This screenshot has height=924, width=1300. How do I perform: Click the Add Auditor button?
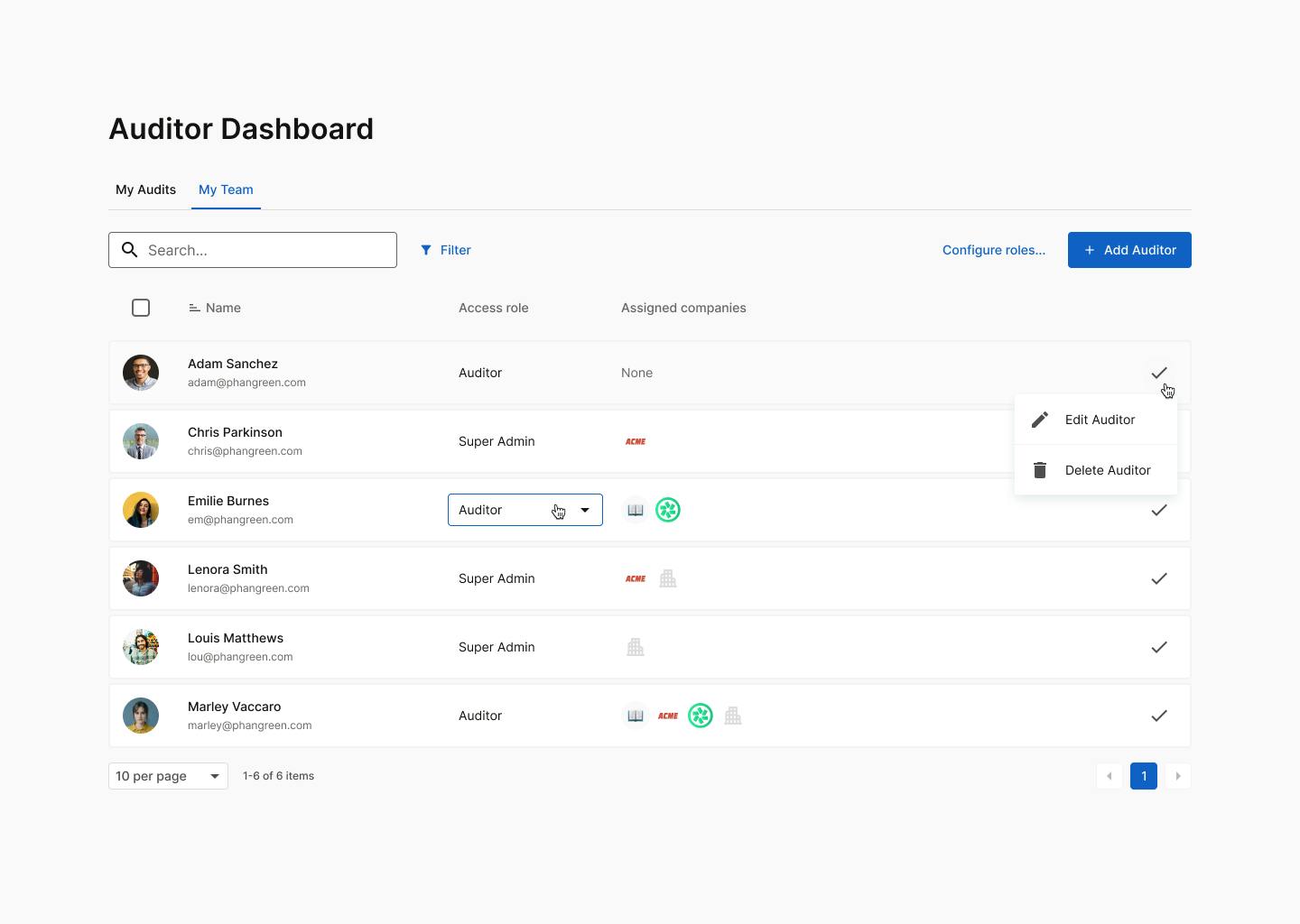click(1129, 250)
